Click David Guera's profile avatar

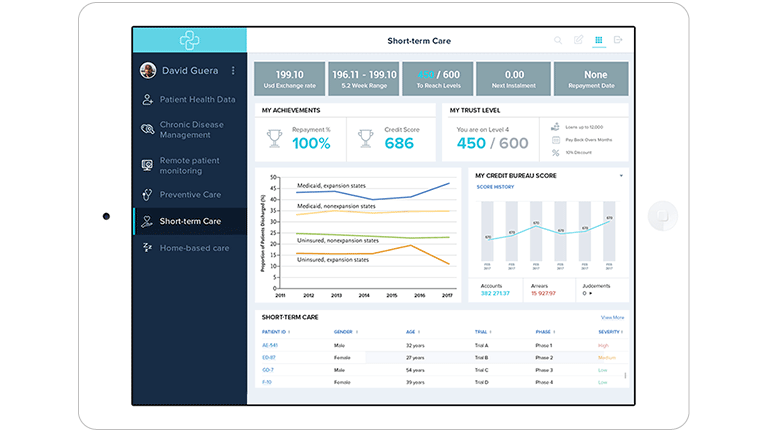click(x=148, y=71)
